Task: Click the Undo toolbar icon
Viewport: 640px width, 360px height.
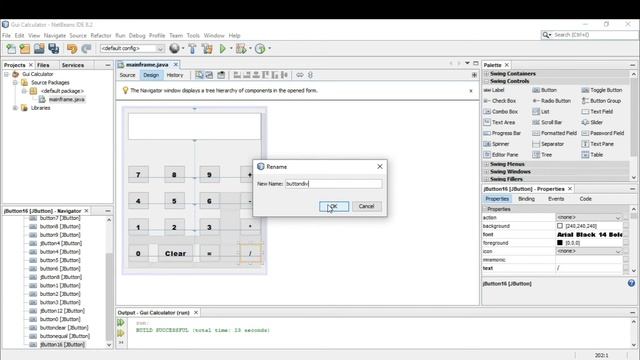Action: click(x=72, y=49)
